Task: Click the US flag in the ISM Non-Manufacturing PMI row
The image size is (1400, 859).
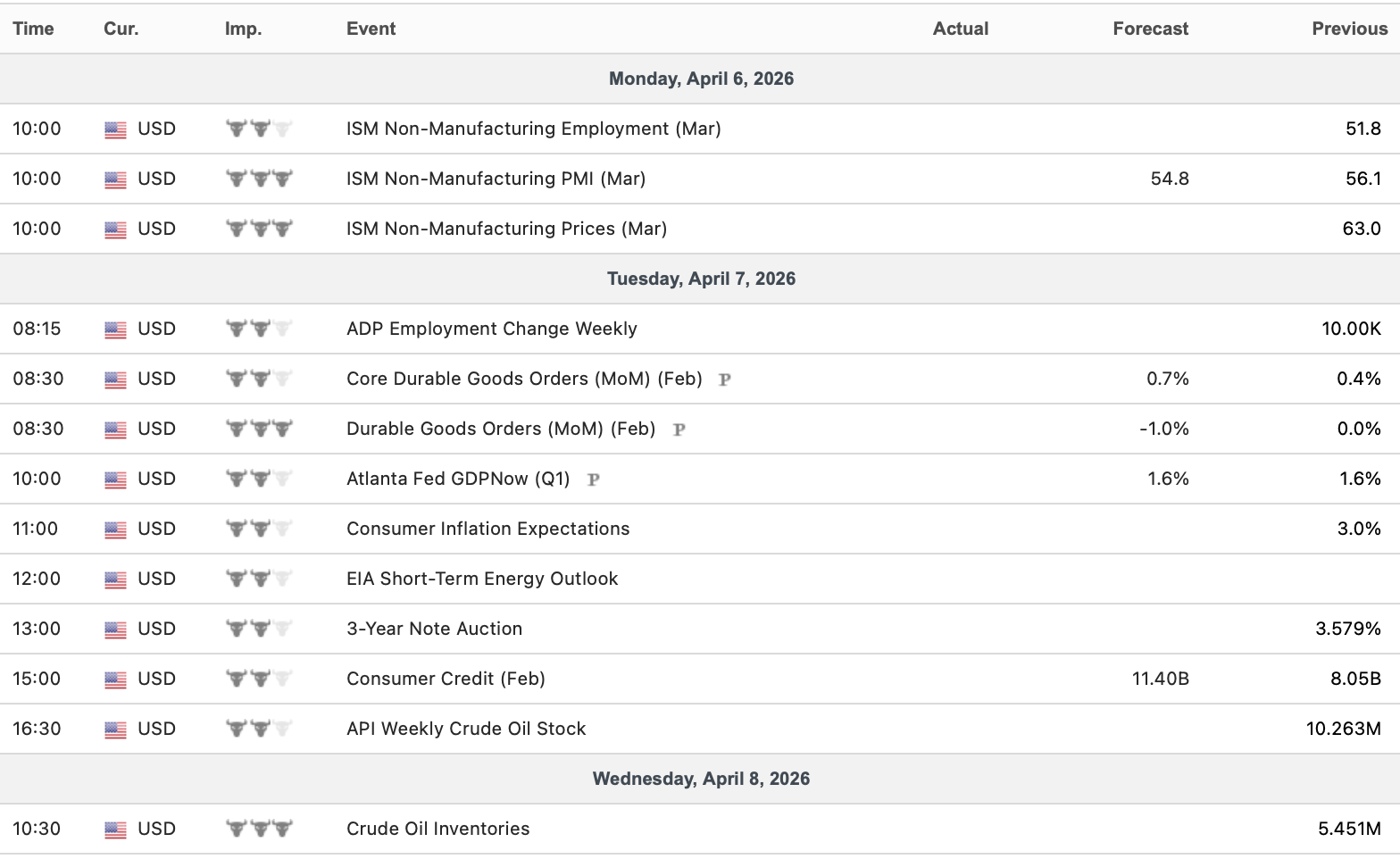Action: (x=115, y=179)
